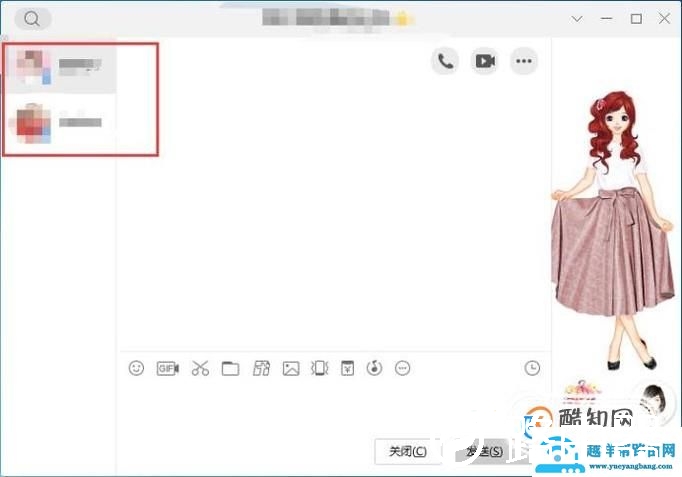Maximize the chat window

636,19
